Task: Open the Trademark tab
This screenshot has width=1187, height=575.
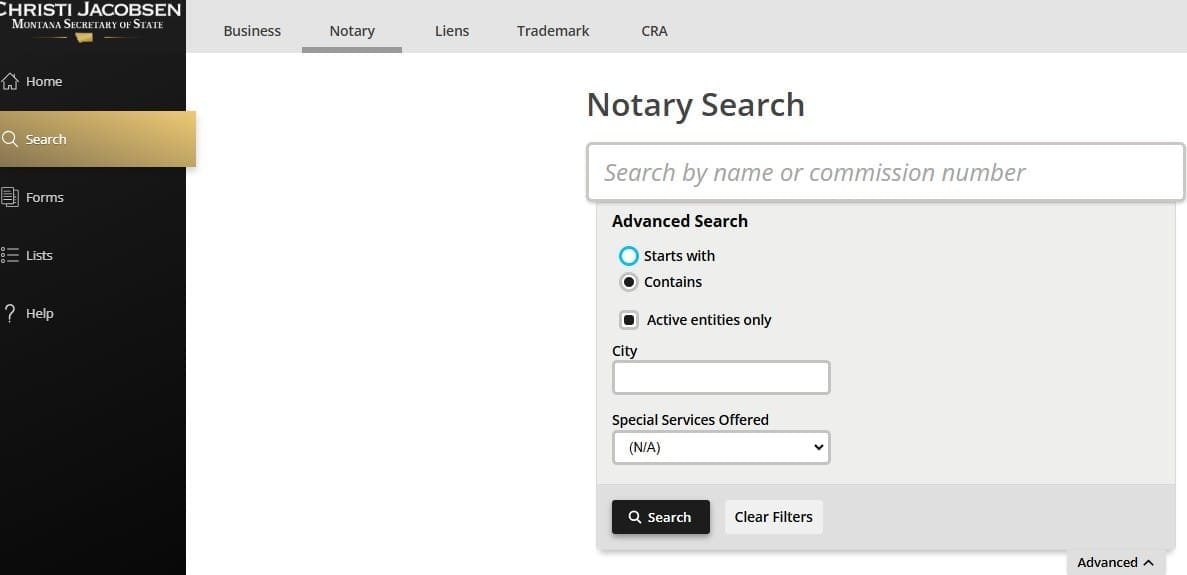Action: (x=553, y=31)
